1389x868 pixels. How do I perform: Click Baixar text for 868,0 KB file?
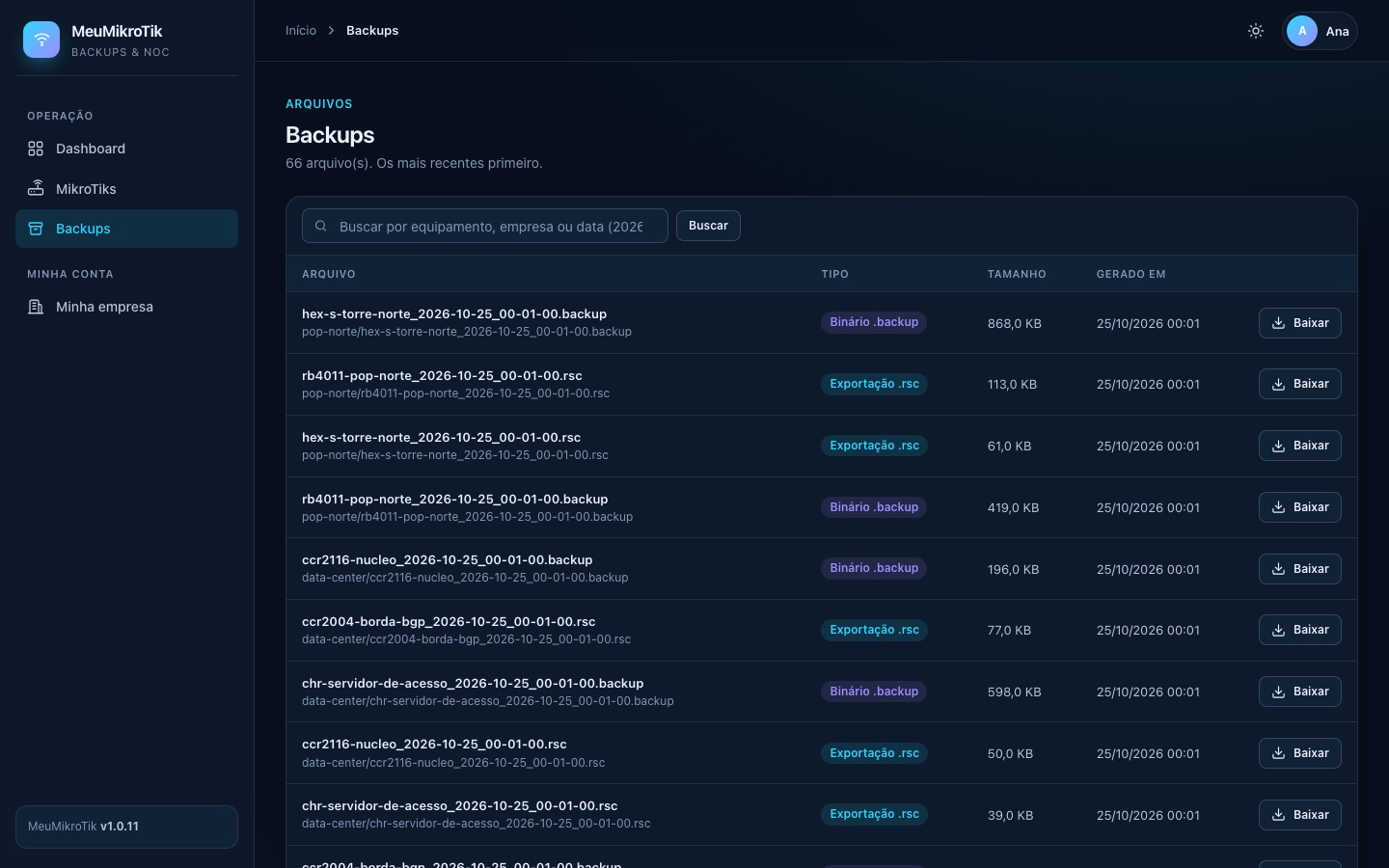tap(1311, 323)
